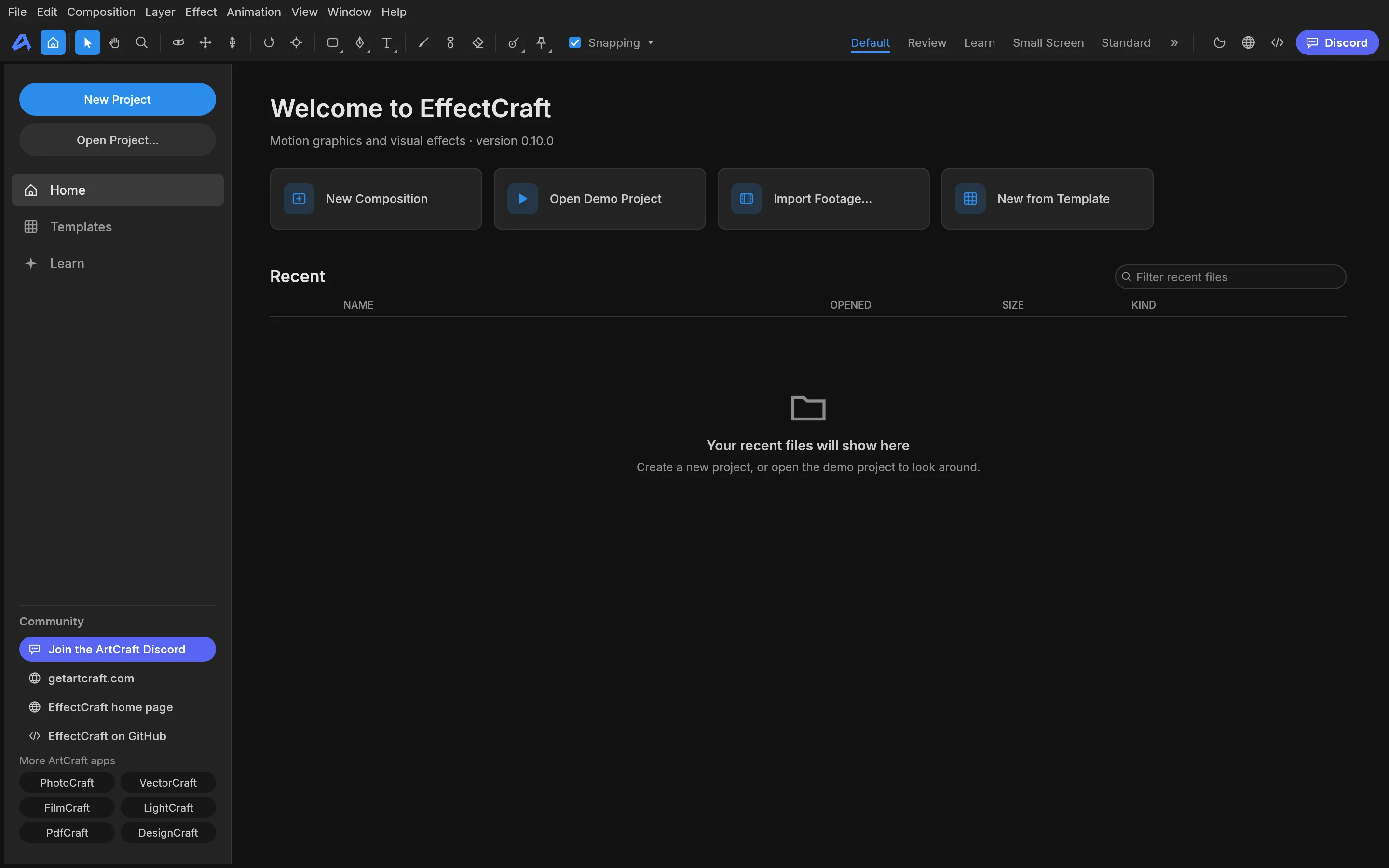Select the Type tool
Viewport: 1389px width, 868px height.
pyautogui.click(x=387, y=42)
